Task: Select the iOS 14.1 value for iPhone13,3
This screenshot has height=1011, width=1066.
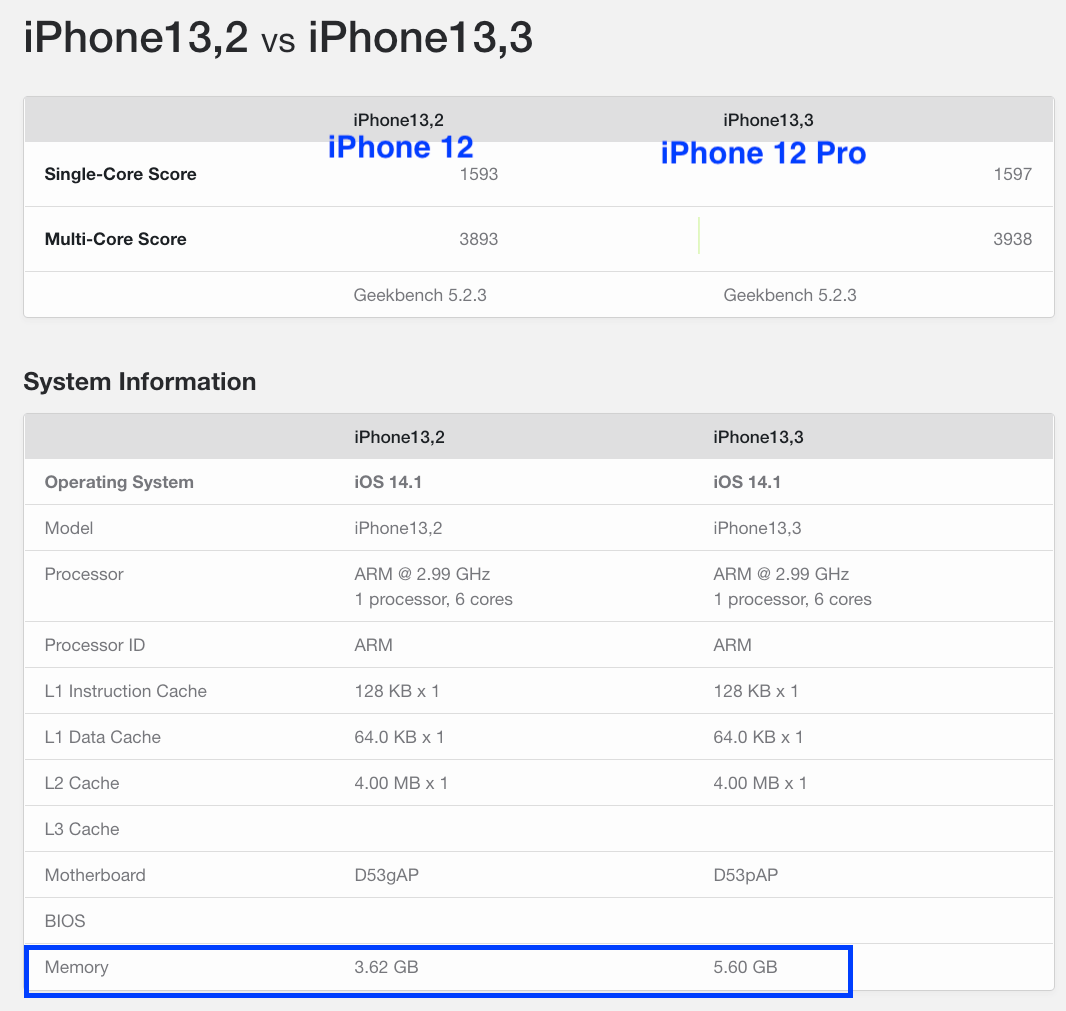Action: [x=747, y=482]
